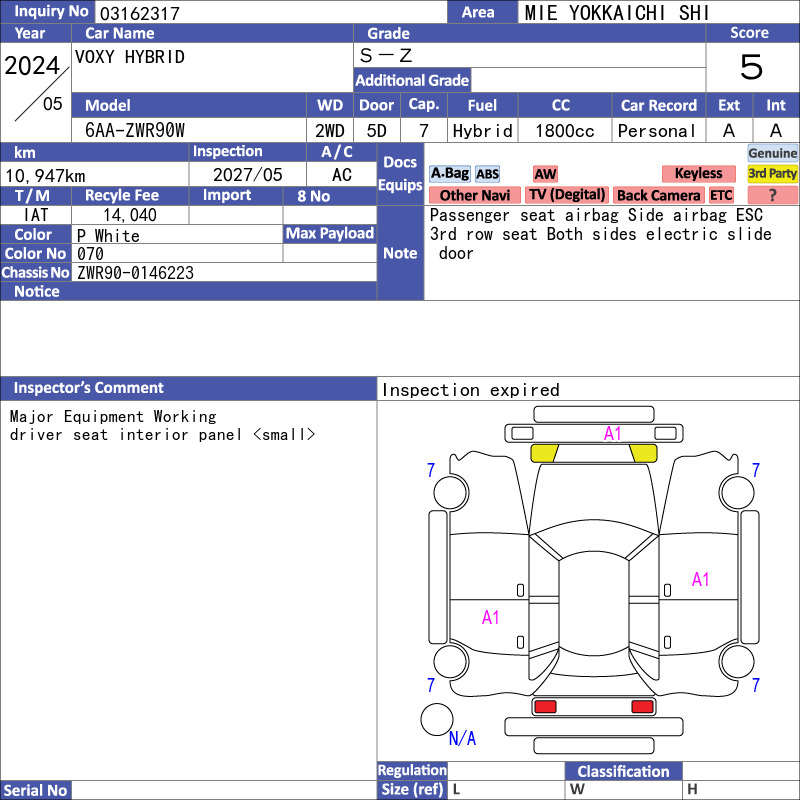Select the ABS equipment badge

pos(487,174)
